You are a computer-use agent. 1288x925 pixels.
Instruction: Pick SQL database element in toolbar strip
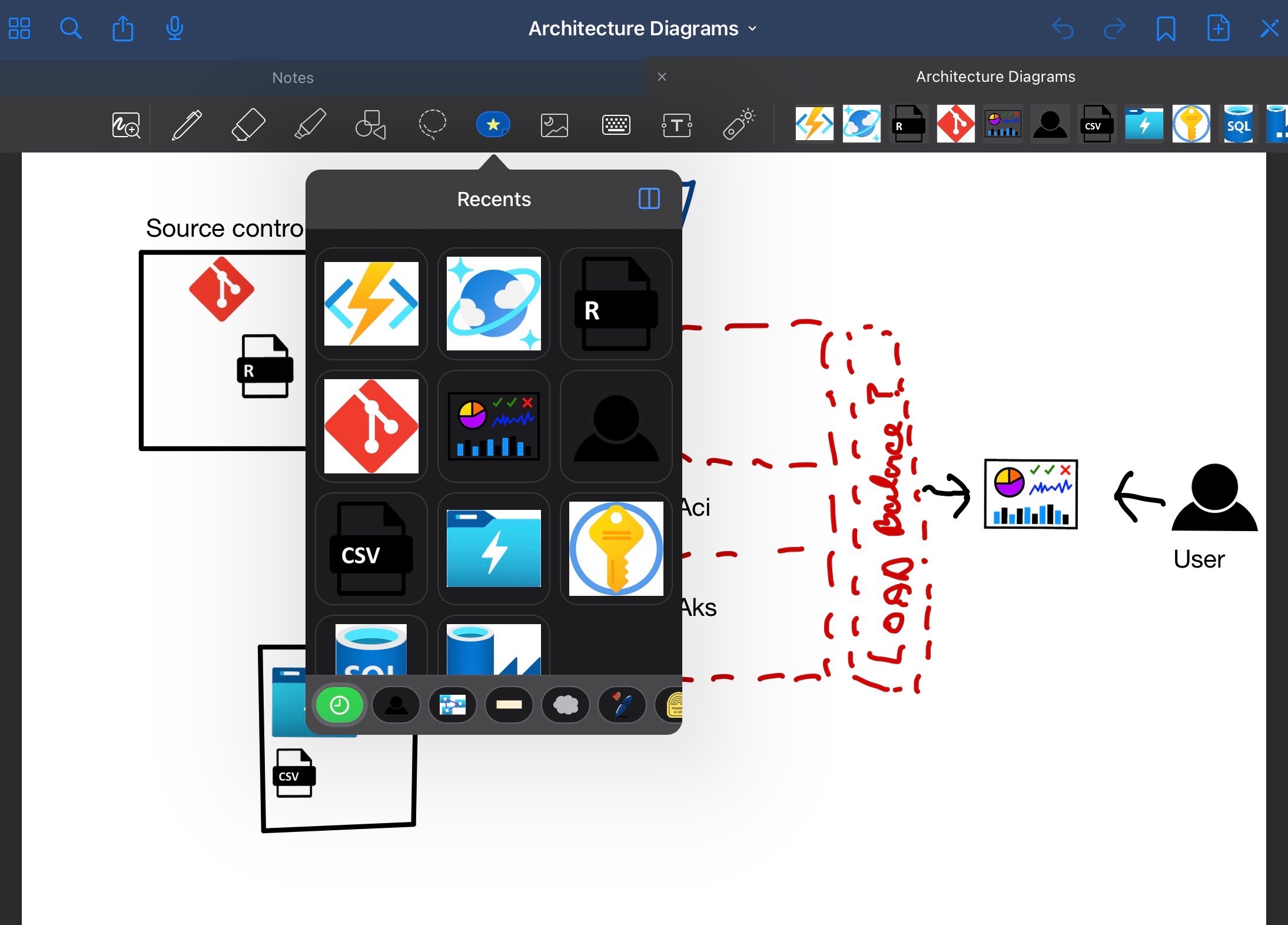[x=1238, y=124]
